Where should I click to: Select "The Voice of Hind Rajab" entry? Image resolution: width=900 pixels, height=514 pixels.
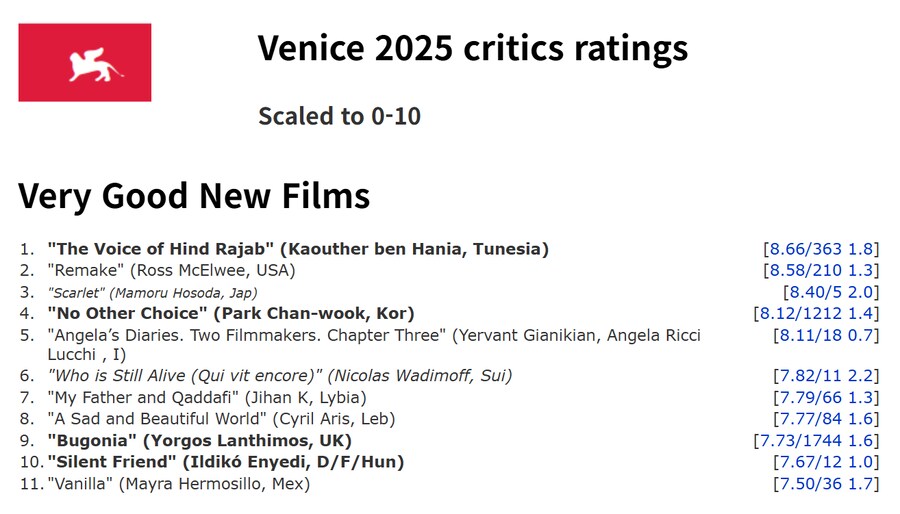point(298,249)
